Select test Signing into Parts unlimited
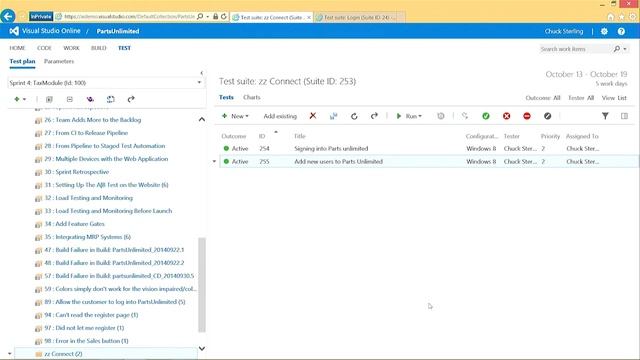The height and width of the screenshot is (360, 640). click(331, 149)
